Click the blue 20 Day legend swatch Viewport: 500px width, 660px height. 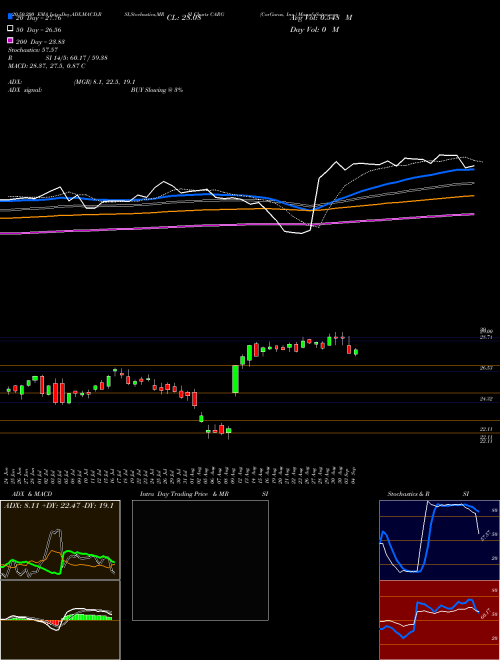pos(10,16)
